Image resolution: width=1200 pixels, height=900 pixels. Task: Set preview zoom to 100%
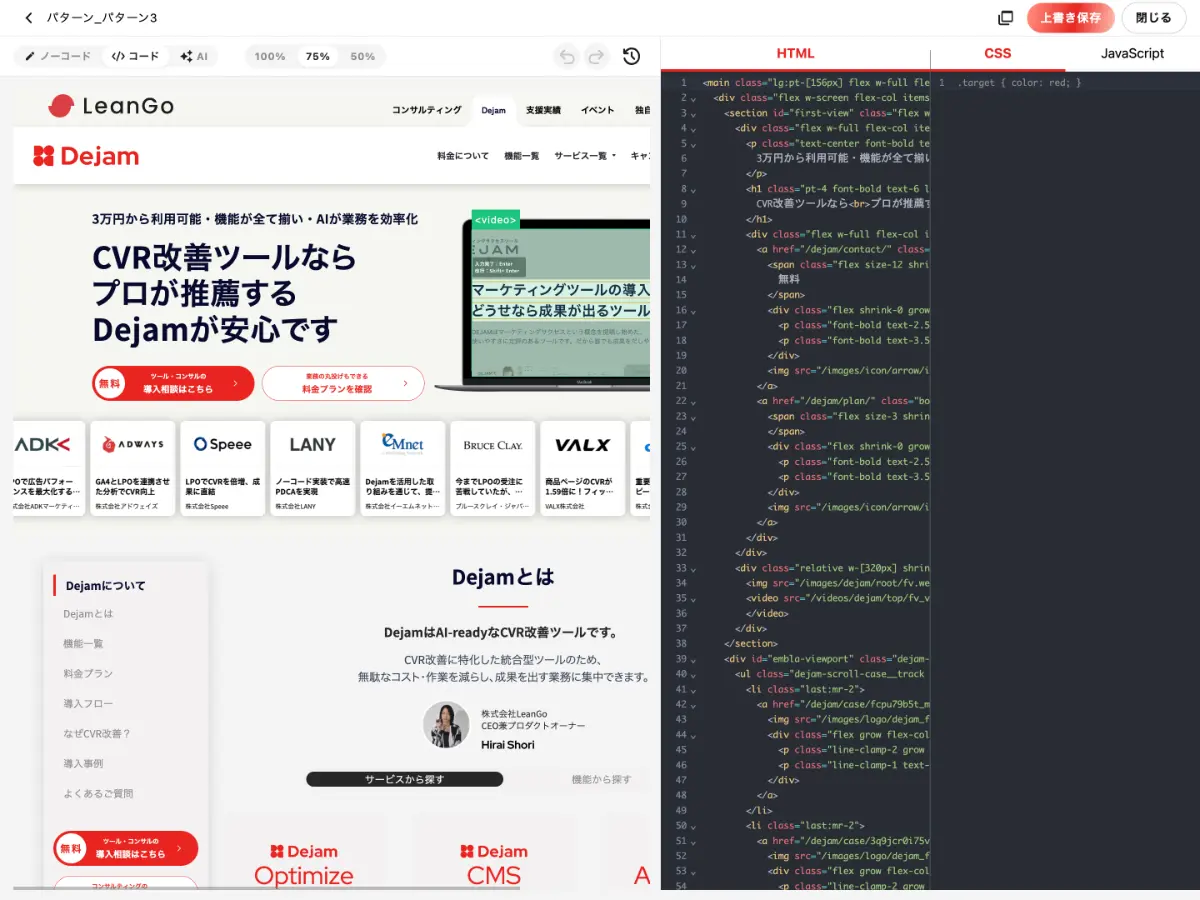270,57
